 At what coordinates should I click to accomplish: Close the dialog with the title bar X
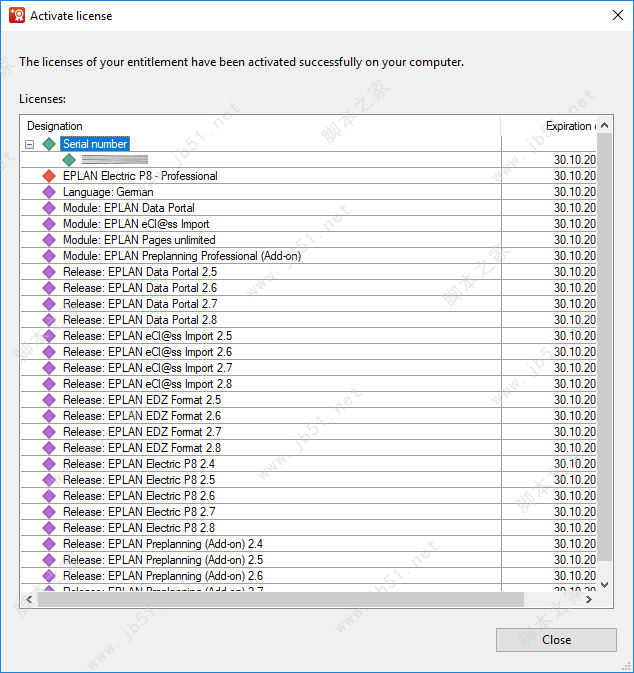coord(618,15)
